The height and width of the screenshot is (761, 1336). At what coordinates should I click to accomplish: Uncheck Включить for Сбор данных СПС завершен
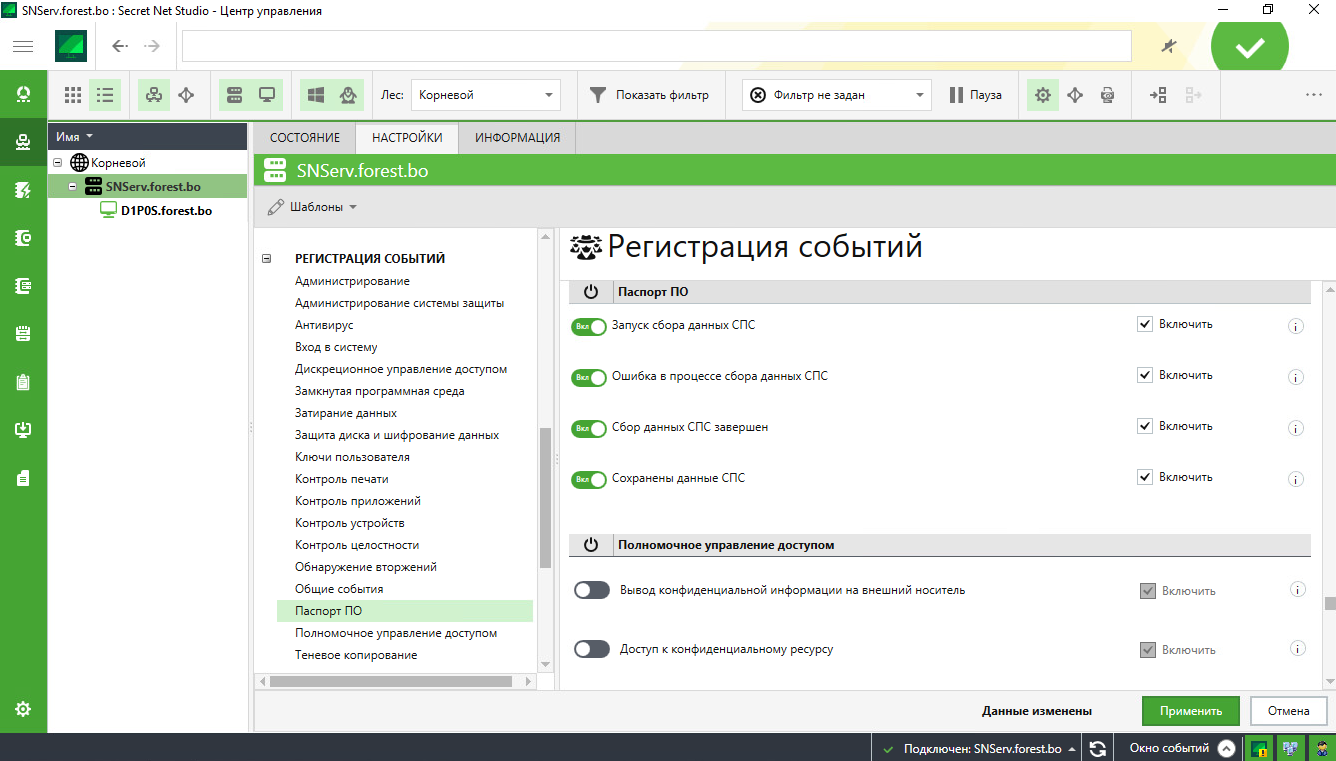pos(1146,426)
